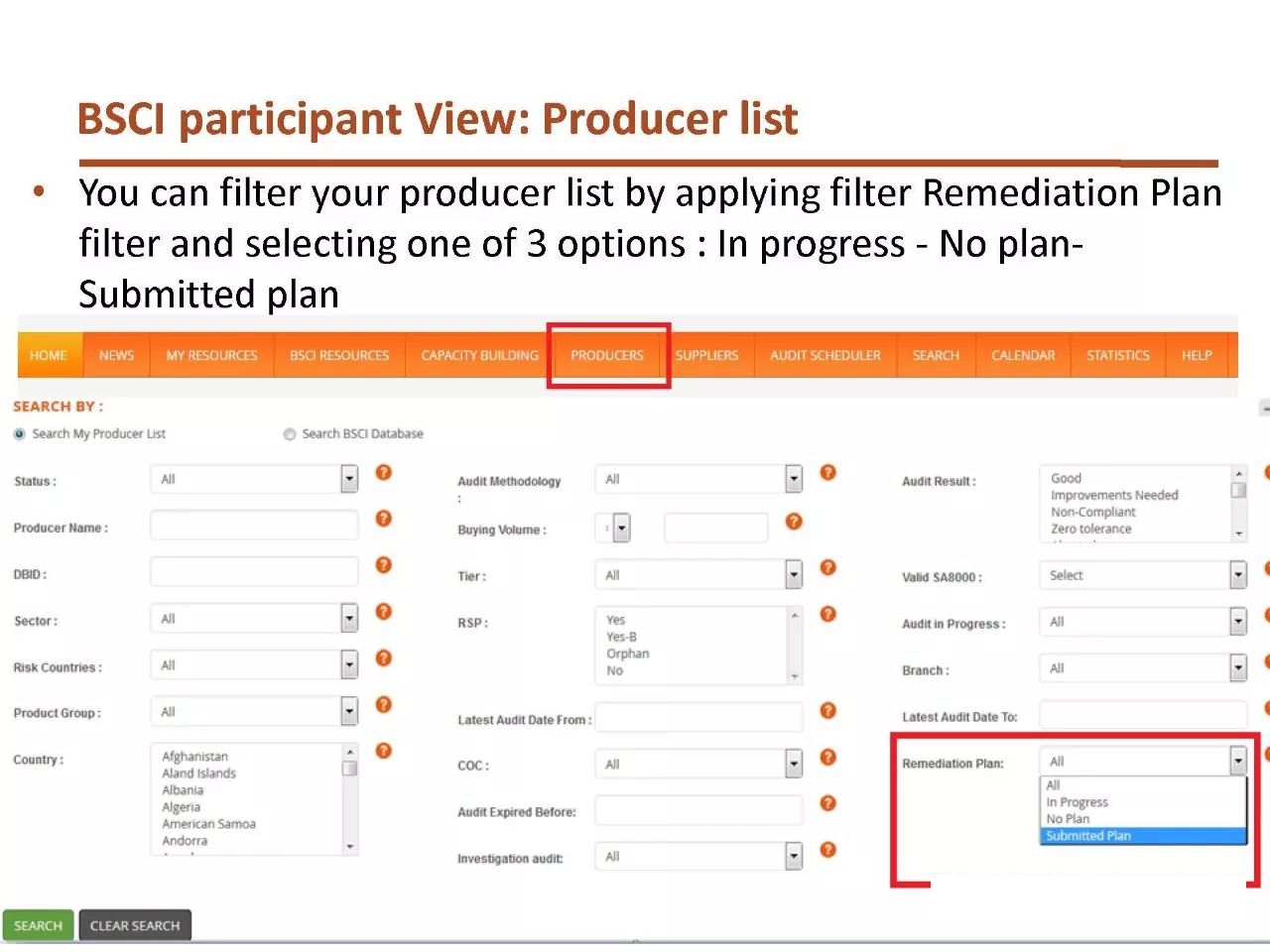The width and height of the screenshot is (1270, 952).
Task: Open help icon beside Producer Name field
Action: click(x=383, y=519)
